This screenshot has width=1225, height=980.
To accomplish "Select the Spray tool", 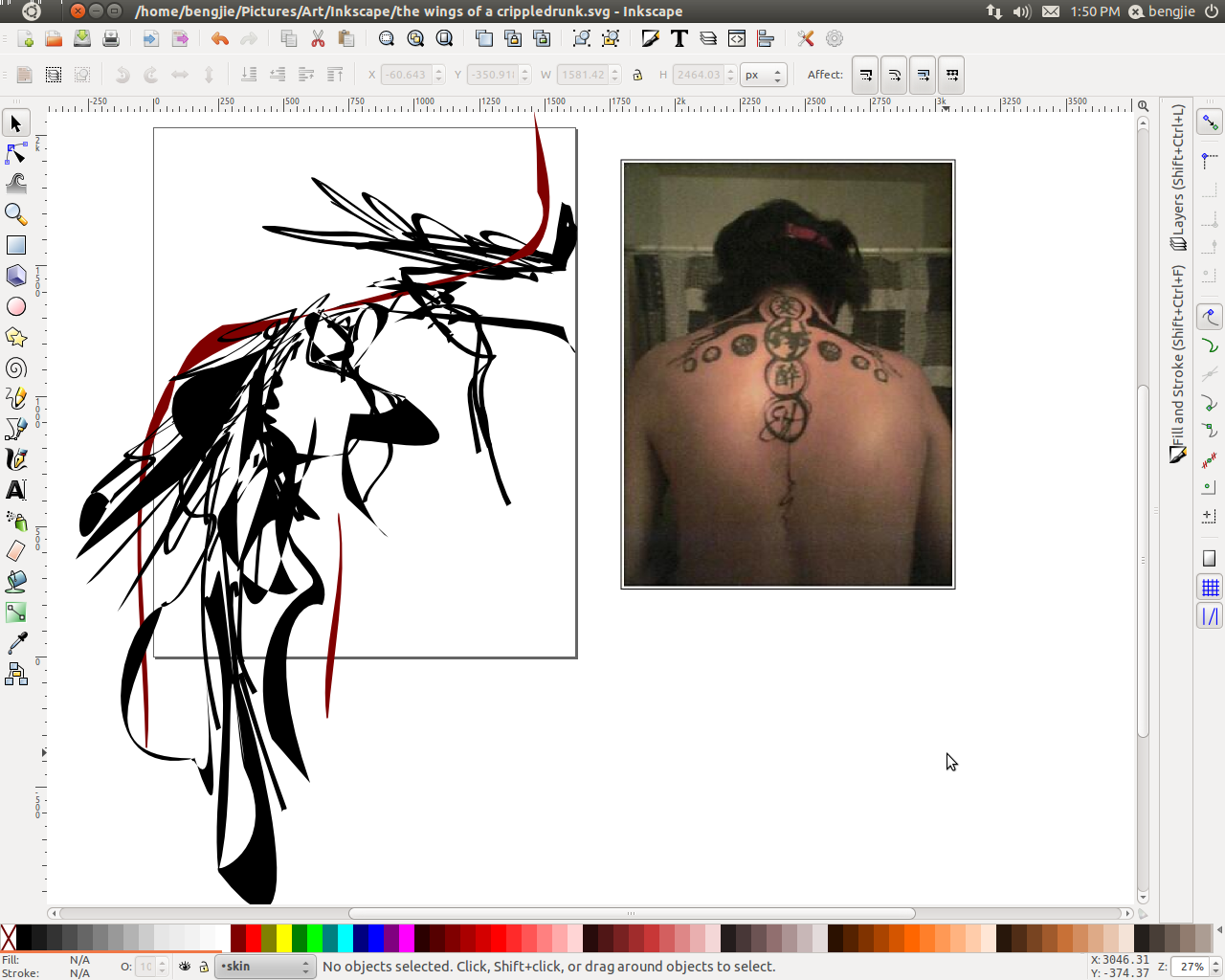I will point(16,521).
